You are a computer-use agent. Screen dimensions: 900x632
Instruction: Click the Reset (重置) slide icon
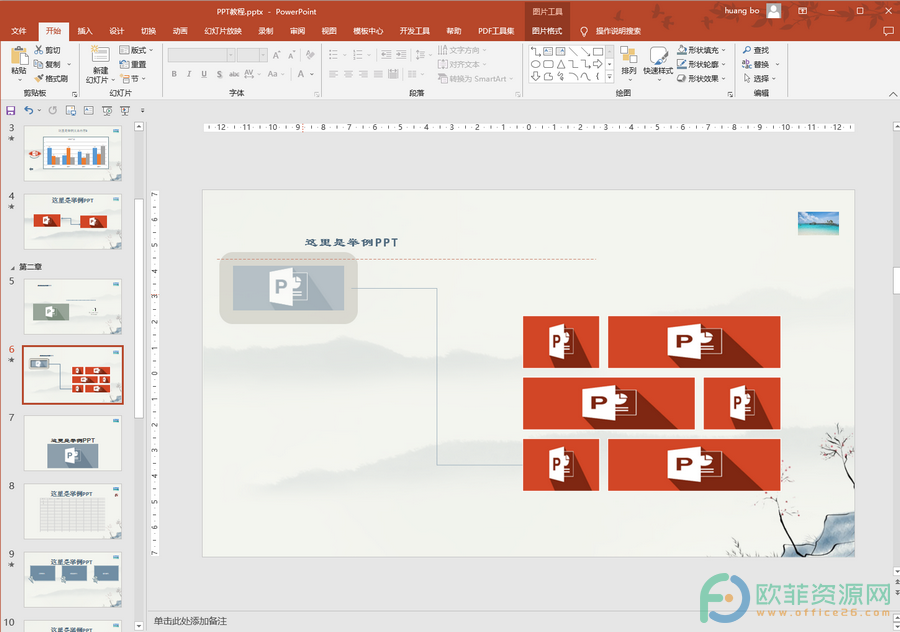coord(125,64)
